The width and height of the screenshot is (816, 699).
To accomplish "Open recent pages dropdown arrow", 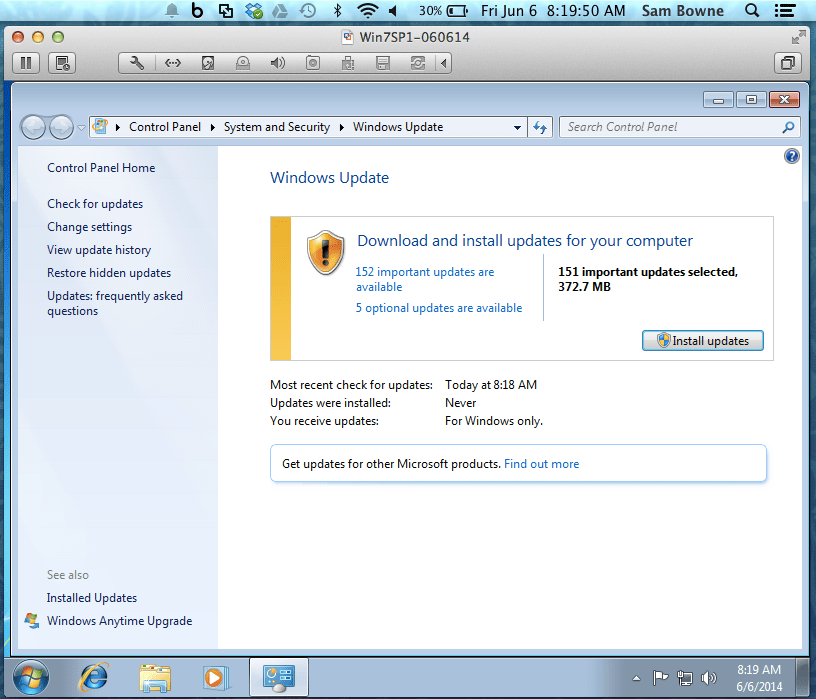I will click(x=82, y=128).
